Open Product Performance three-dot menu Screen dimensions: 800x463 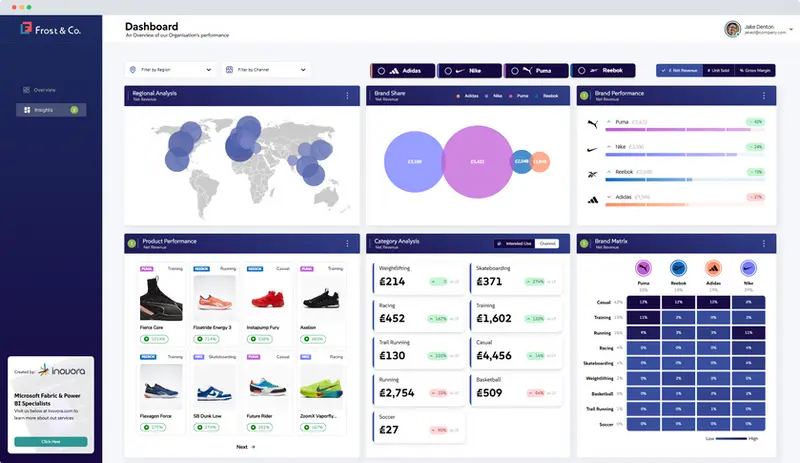point(347,243)
